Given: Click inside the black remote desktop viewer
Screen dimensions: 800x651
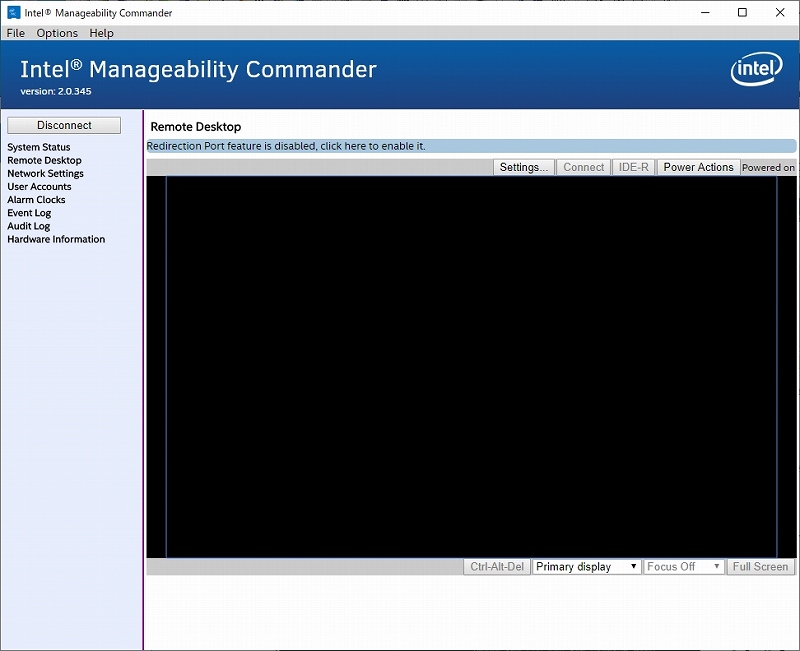Looking at the screenshot, I should 471,366.
